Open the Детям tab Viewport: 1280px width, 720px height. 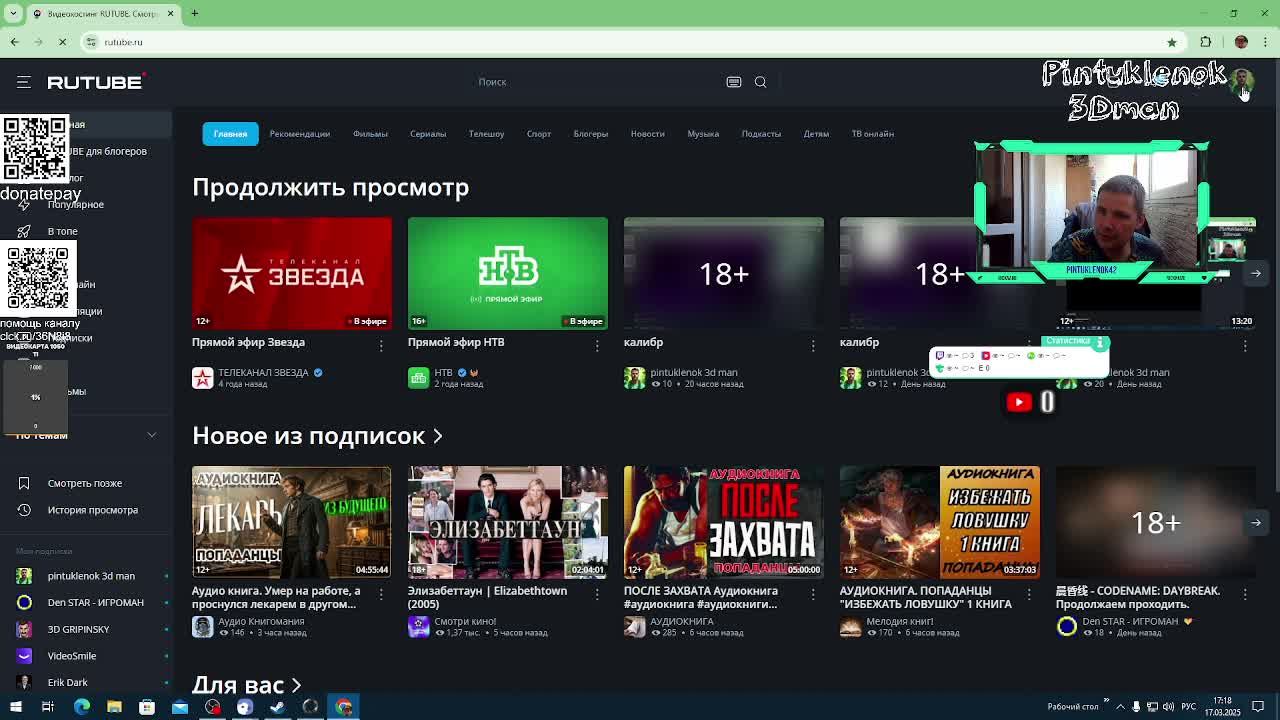[x=816, y=133]
